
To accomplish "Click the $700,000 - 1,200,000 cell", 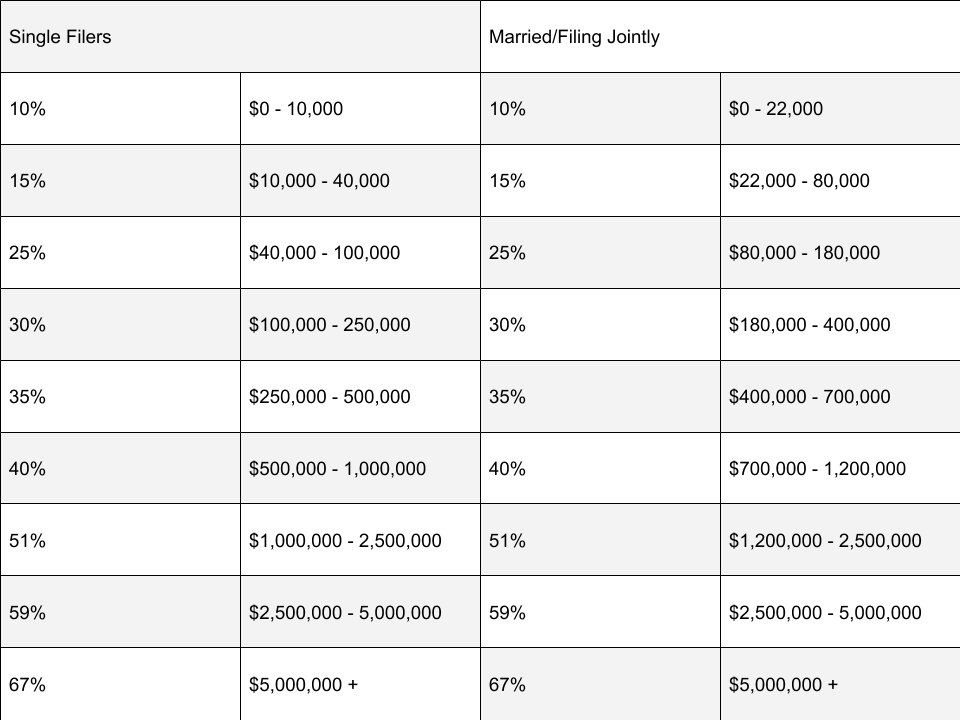I will coord(840,469).
